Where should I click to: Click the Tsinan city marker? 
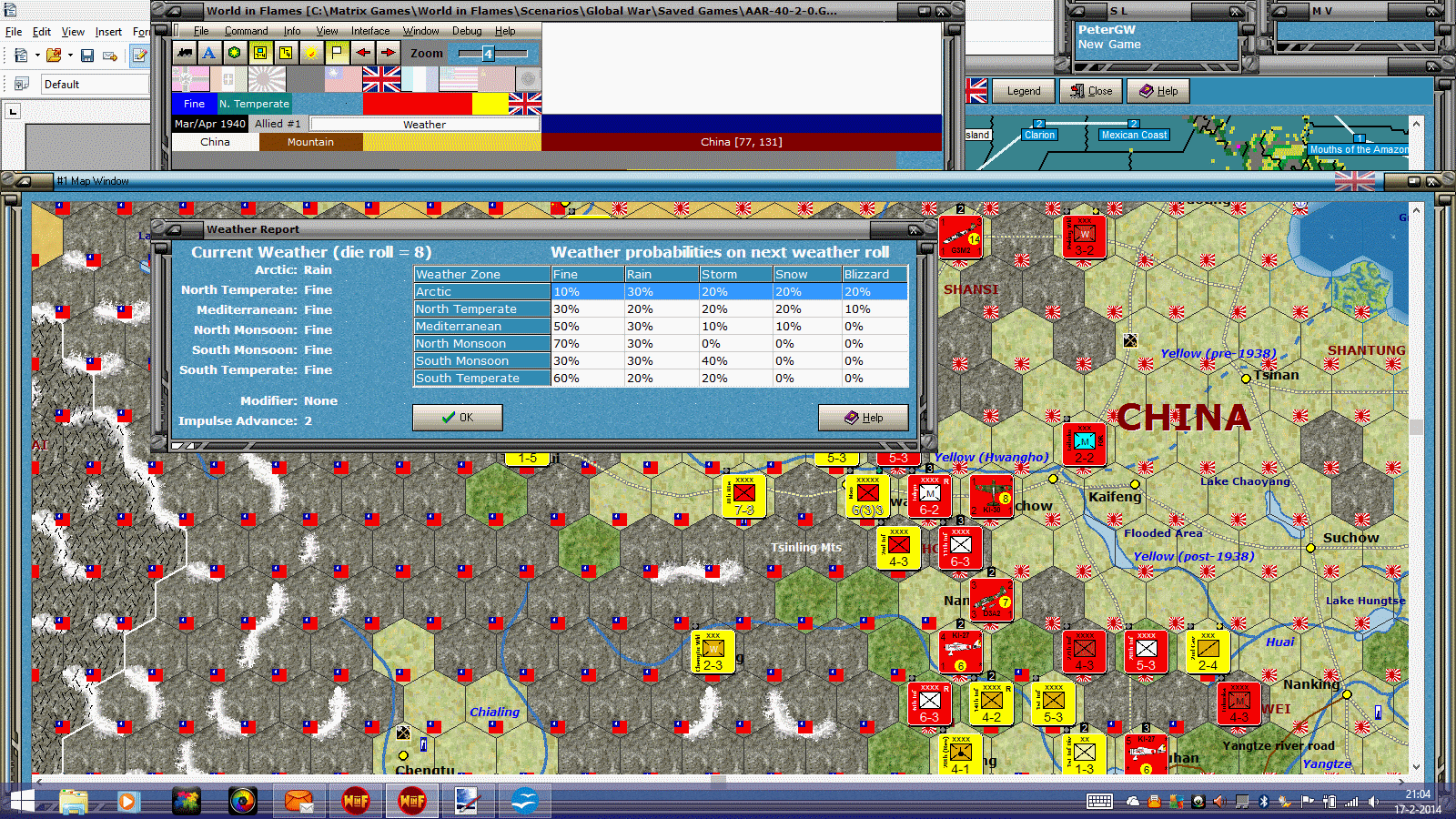point(1246,378)
